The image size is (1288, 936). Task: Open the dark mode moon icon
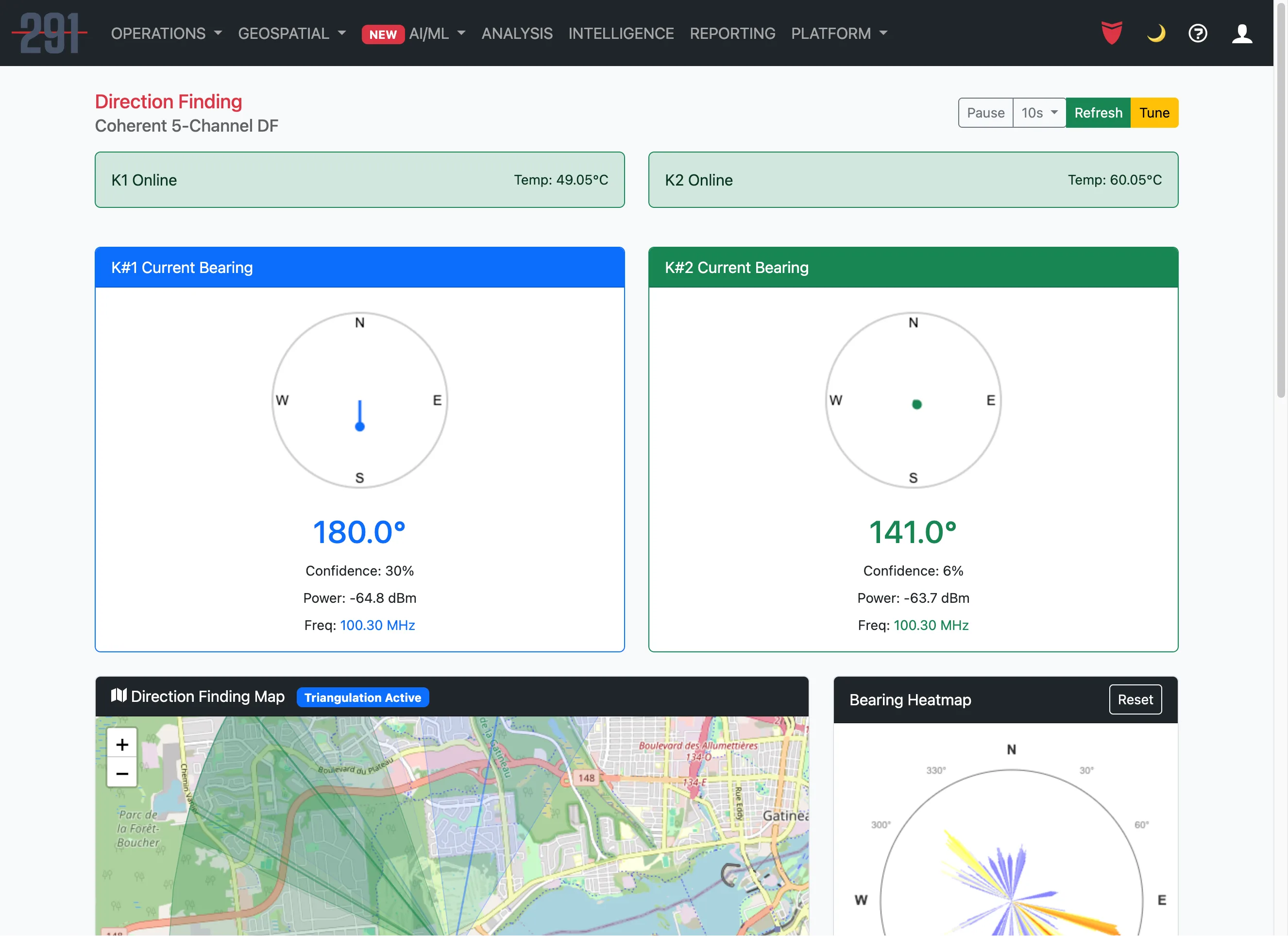point(1156,34)
